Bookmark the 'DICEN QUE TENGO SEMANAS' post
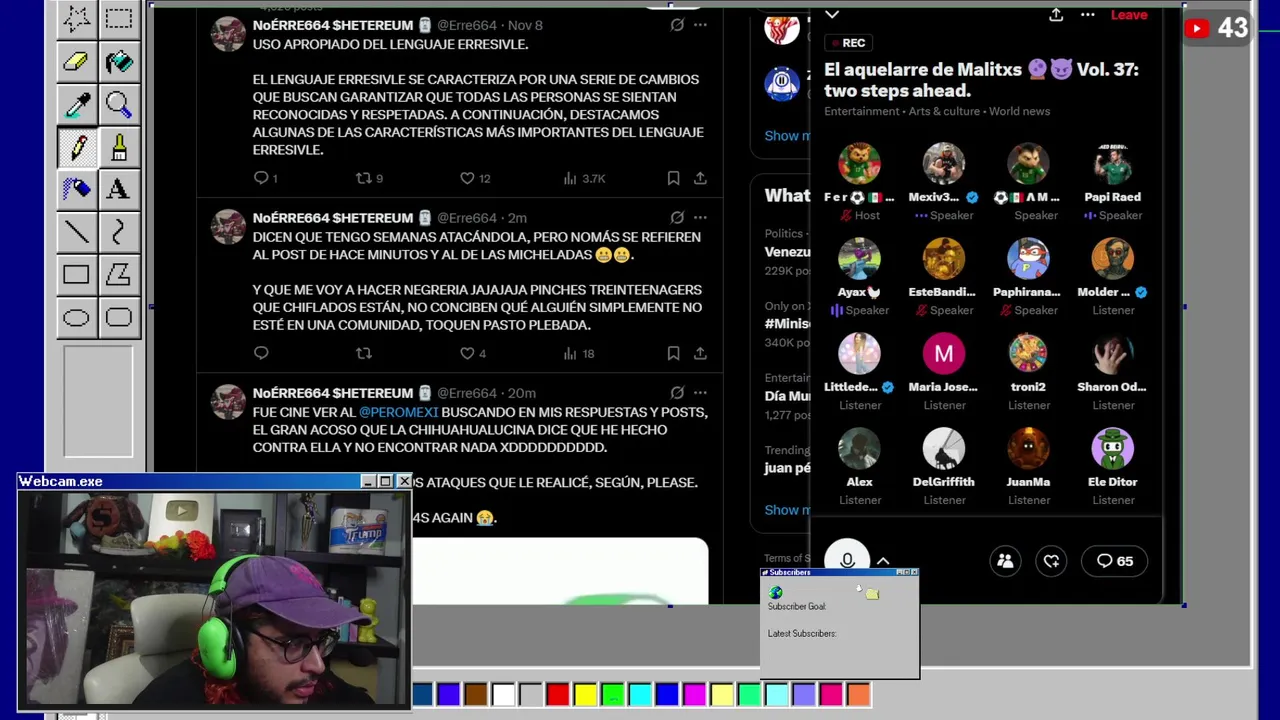Viewport: 1280px width, 720px height. [673, 353]
